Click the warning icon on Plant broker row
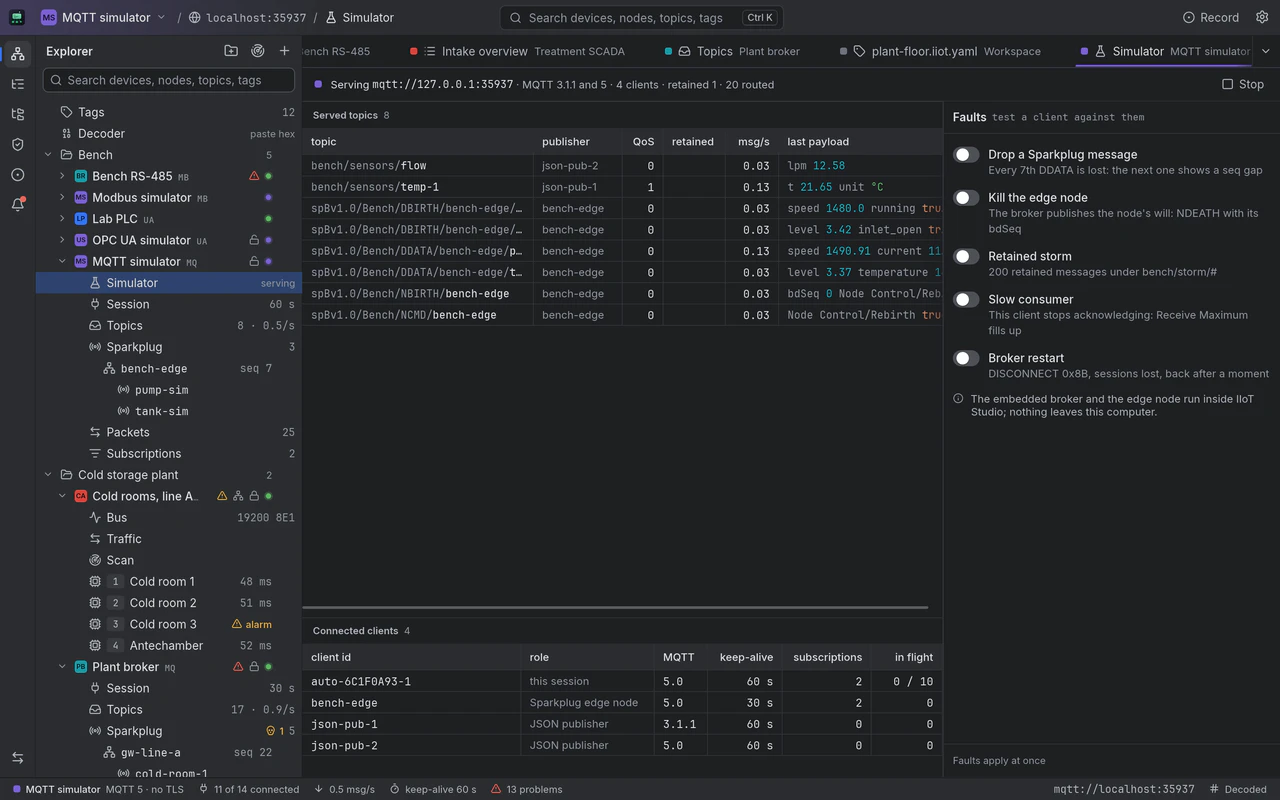Image resolution: width=1280 pixels, height=800 pixels. (x=238, y=667)
